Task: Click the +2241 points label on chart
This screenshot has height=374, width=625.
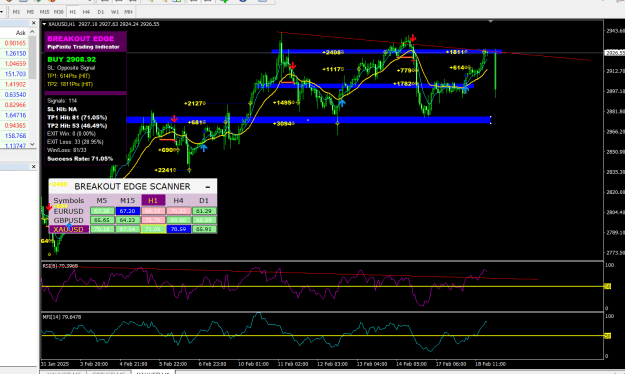Action: tap(165, 170)
